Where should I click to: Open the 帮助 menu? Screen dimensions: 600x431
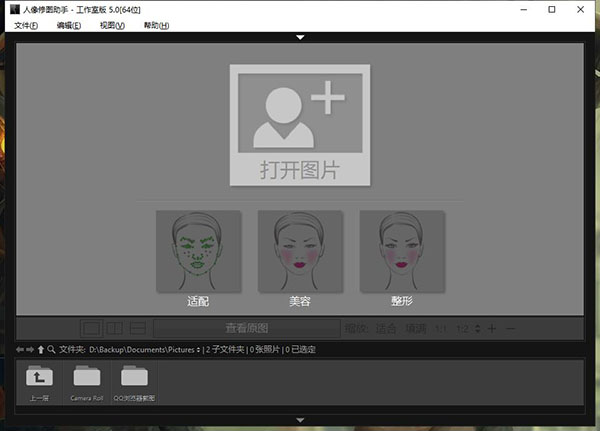156,26
